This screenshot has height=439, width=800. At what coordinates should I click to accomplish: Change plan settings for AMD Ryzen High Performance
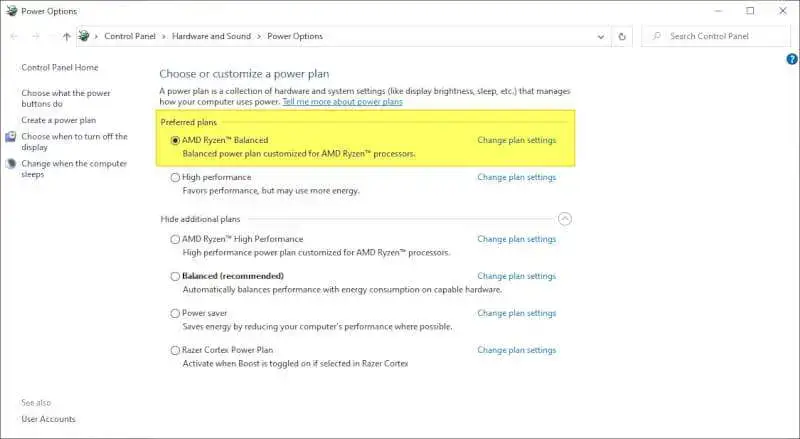tap(516, 239)
